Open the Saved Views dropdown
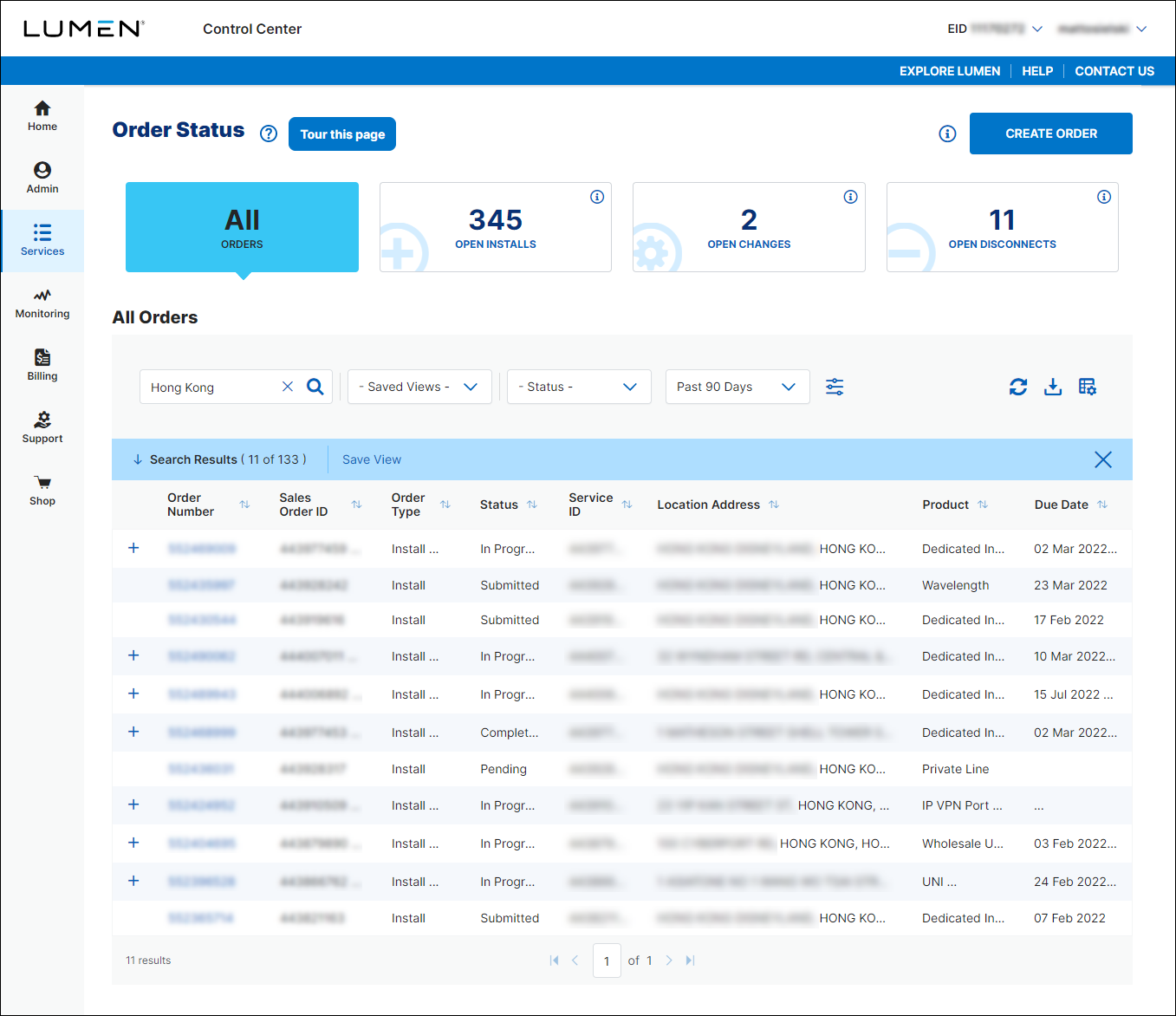 point(419,387)
